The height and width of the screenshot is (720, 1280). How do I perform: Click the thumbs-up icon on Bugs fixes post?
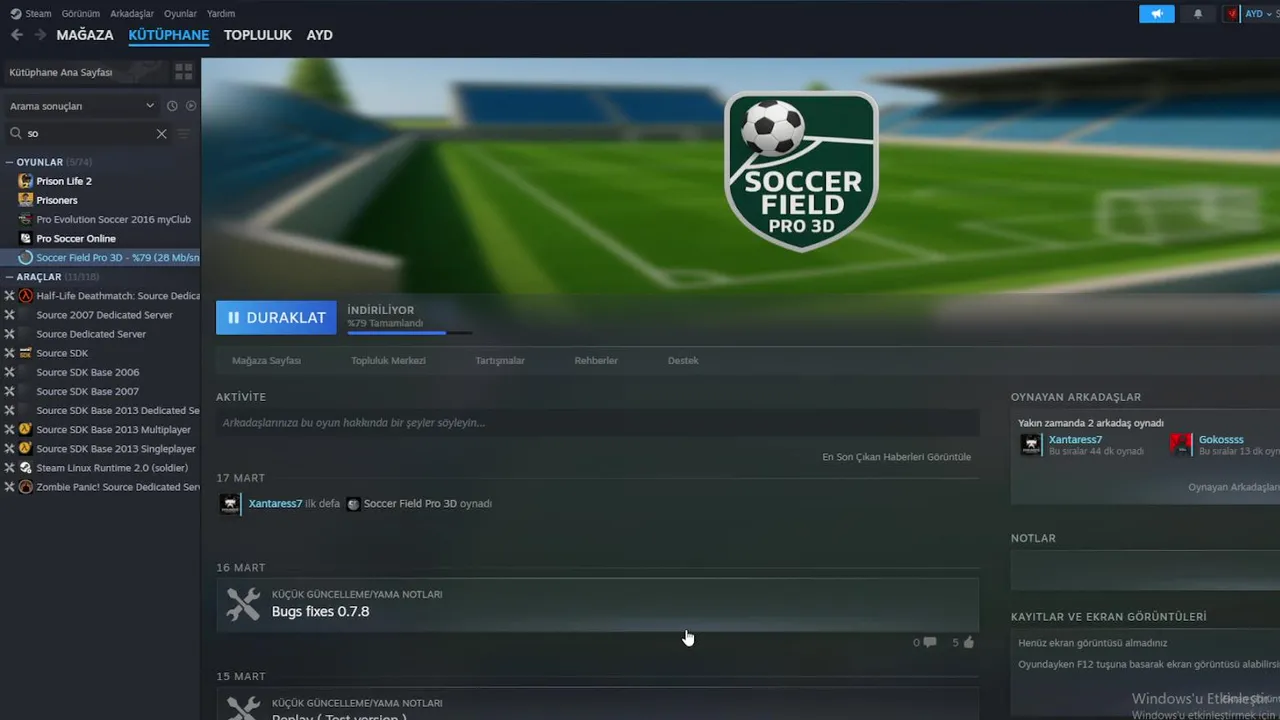(x=968, y=642)
